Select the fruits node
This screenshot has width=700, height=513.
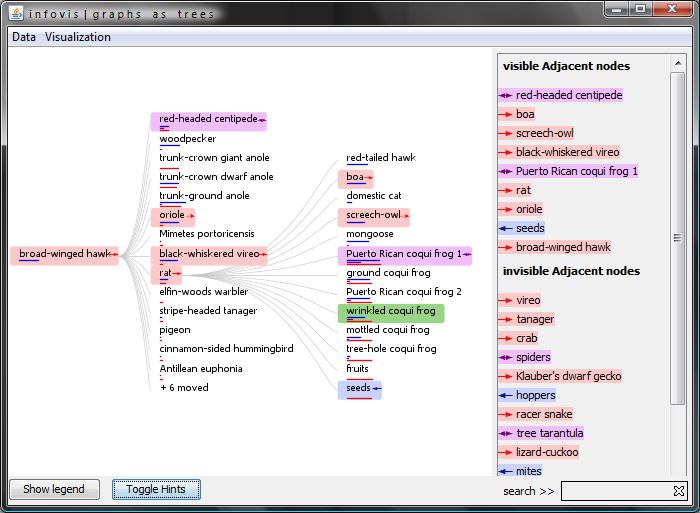click(358, 370)
